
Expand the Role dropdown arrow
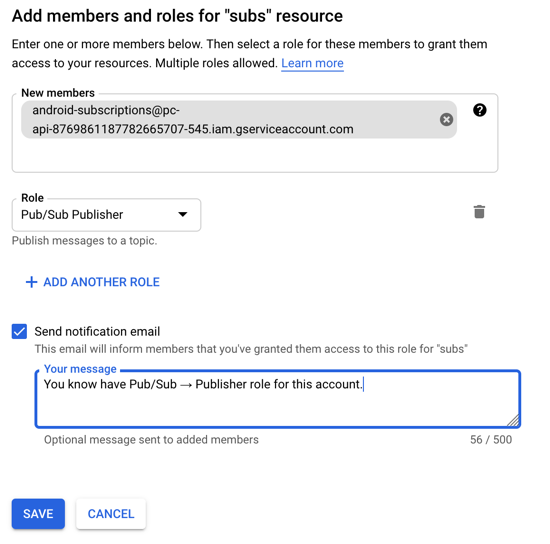point(183,214)
